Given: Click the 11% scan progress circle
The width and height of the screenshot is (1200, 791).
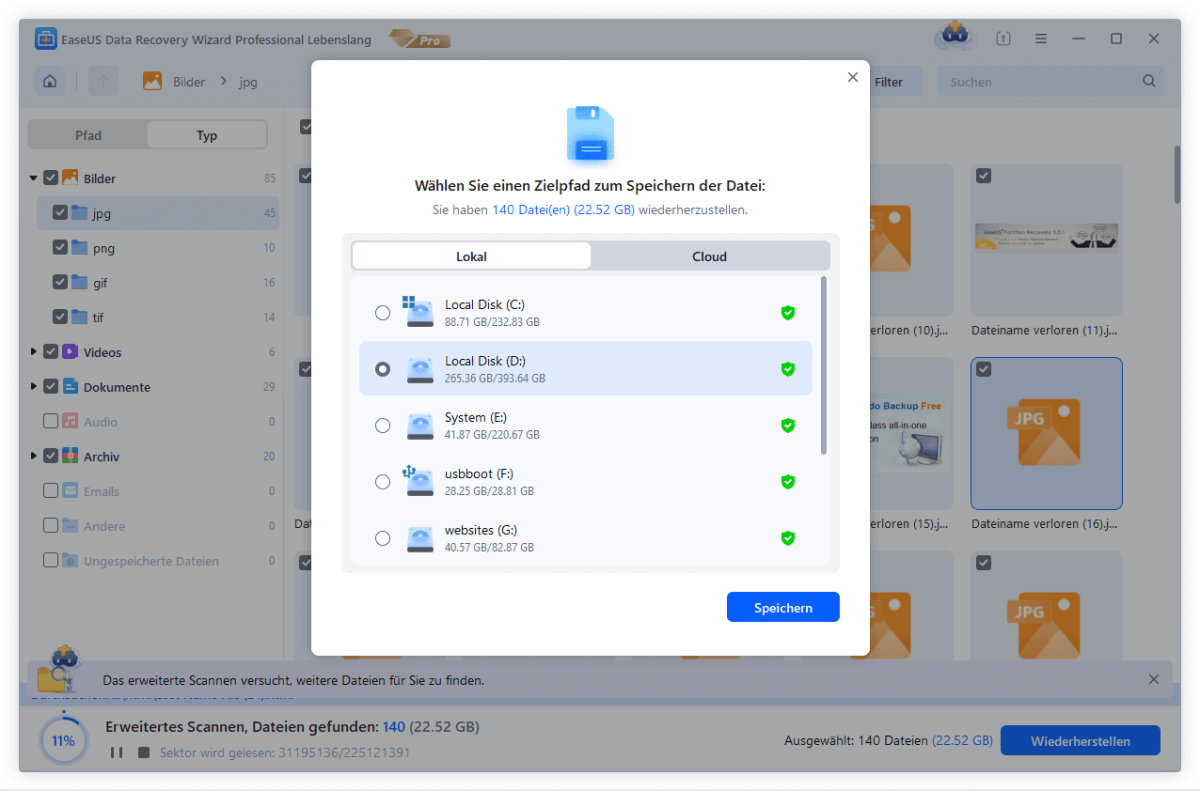Looking at the screenshot, I should [64, 741].
